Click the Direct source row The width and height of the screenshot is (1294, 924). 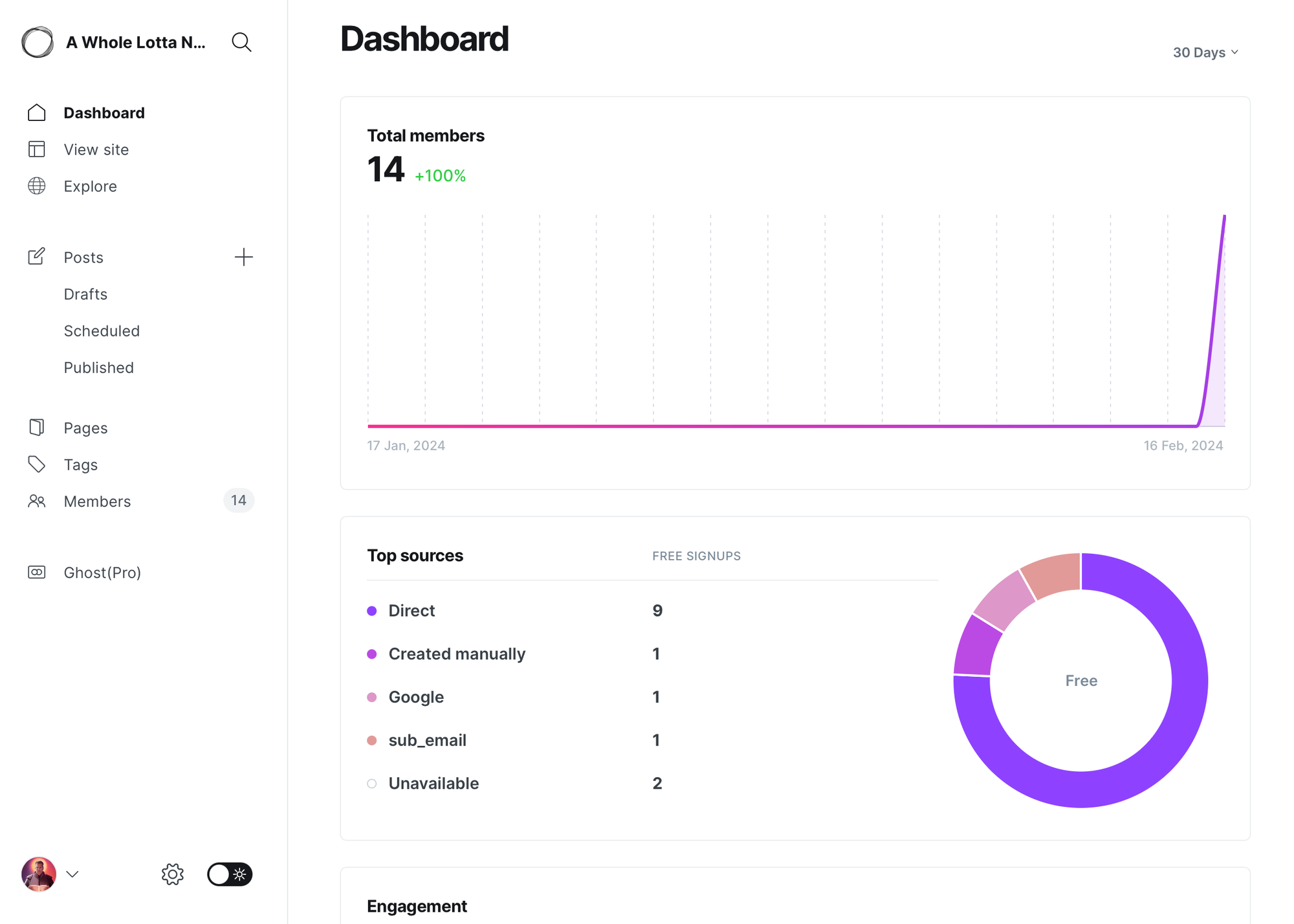411,610
